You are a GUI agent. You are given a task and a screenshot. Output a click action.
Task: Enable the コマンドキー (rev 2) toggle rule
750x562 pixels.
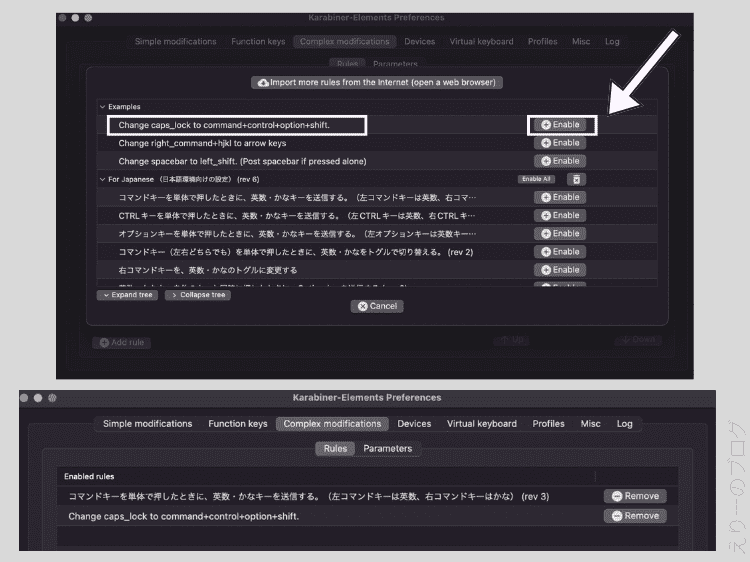tap(560, 252)
